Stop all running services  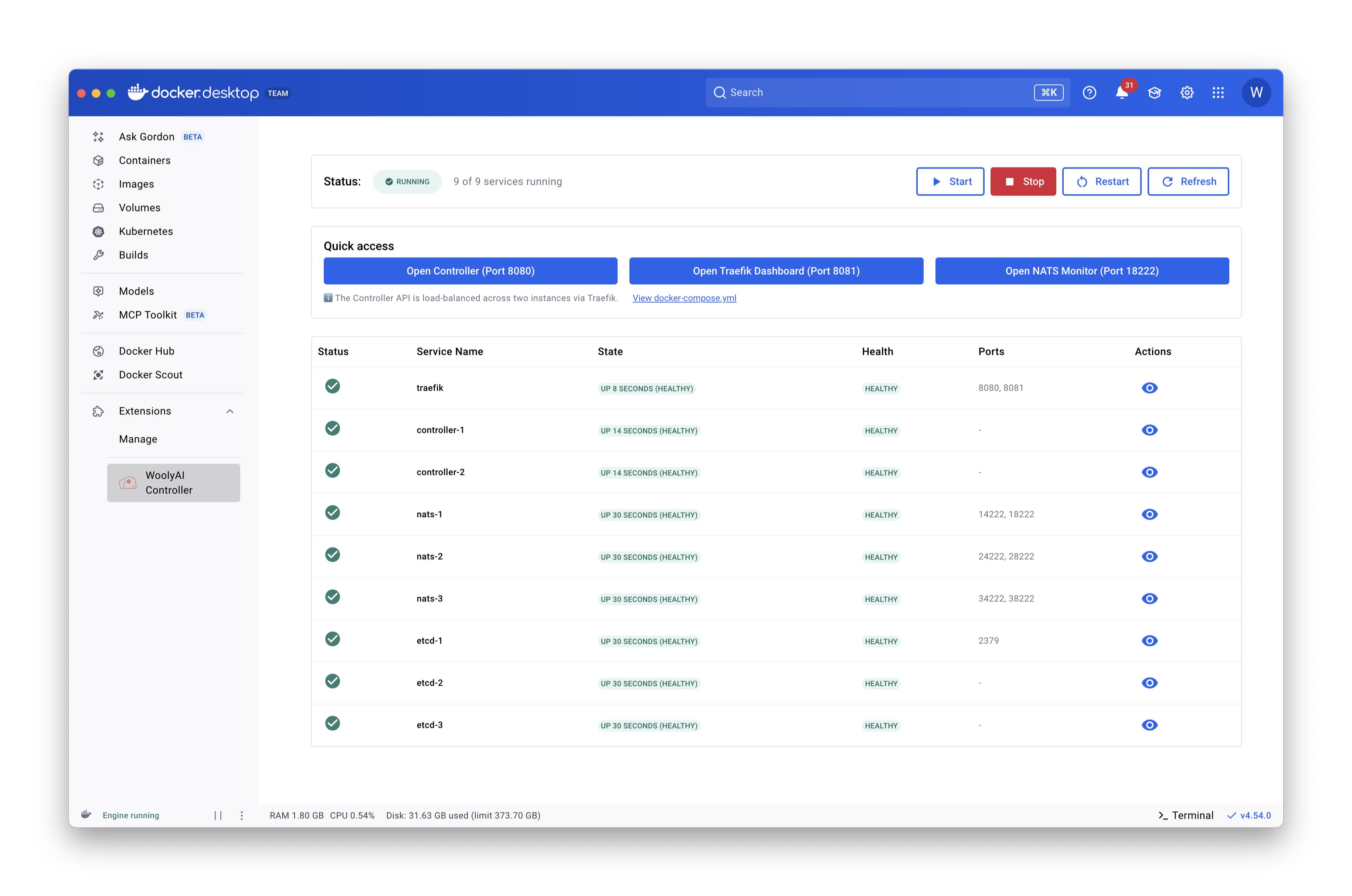tap(1023, 181)
